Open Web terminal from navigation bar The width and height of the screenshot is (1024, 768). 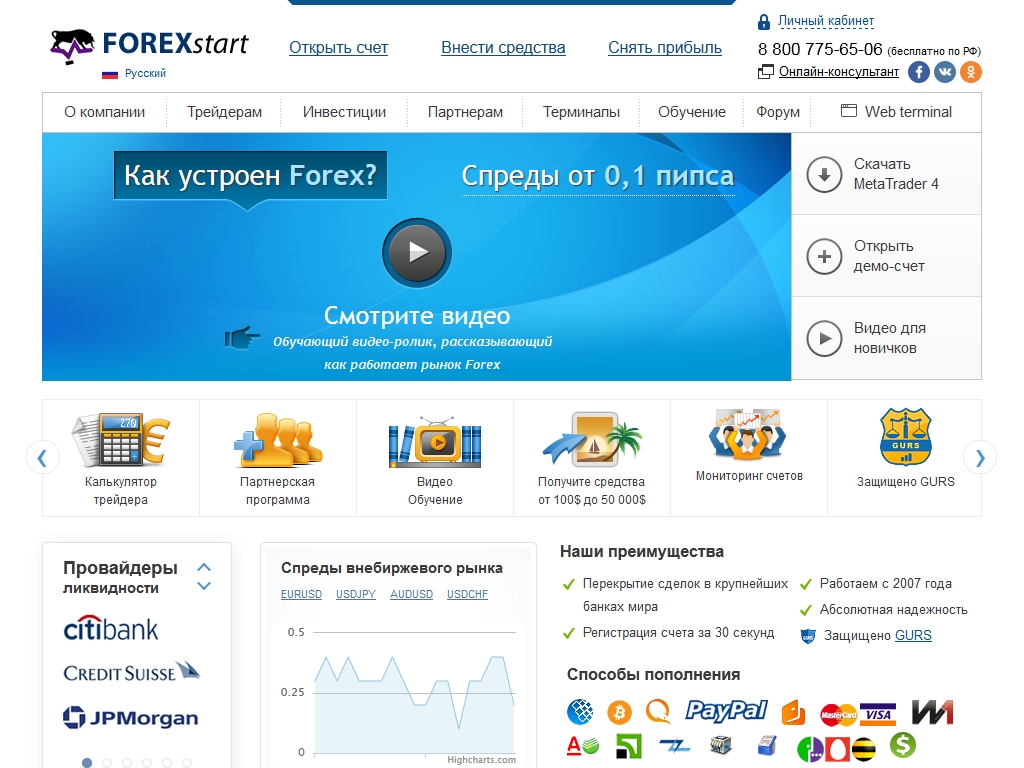tap(896, 112)
